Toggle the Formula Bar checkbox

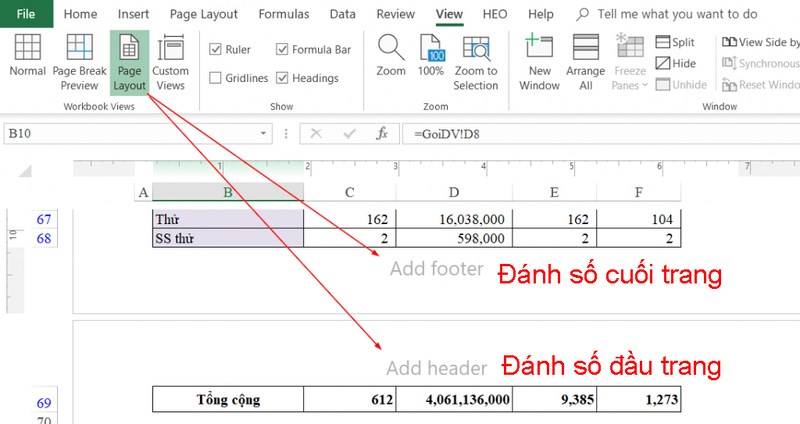[282, 49]
